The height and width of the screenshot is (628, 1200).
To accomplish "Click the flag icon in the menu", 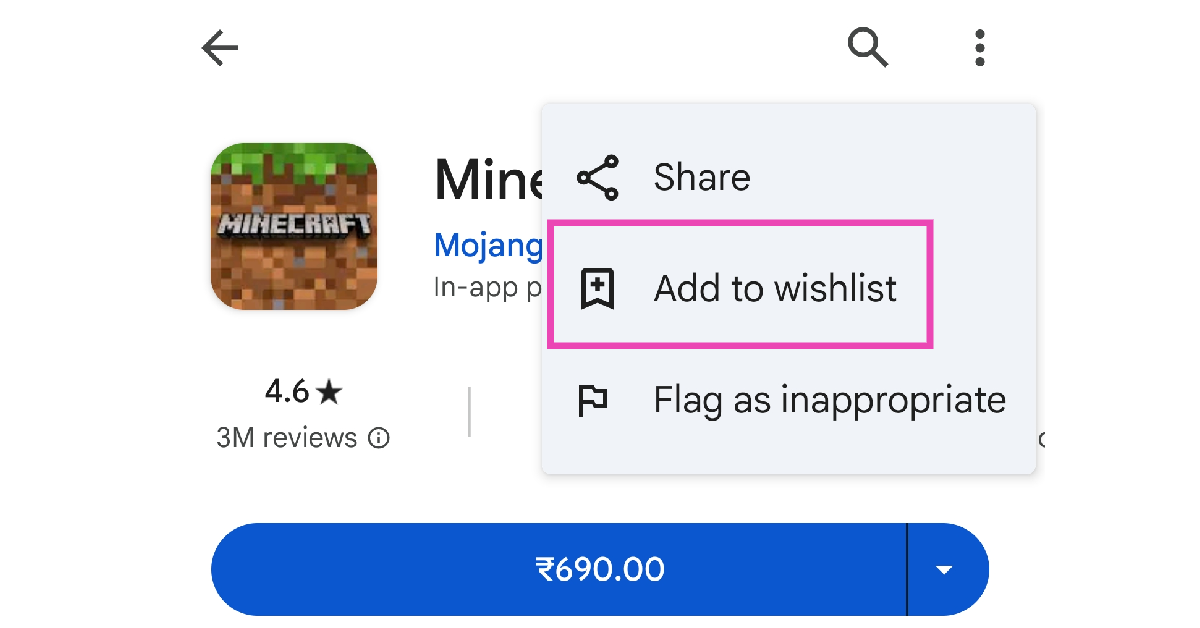I will click(x=594, y=401).
